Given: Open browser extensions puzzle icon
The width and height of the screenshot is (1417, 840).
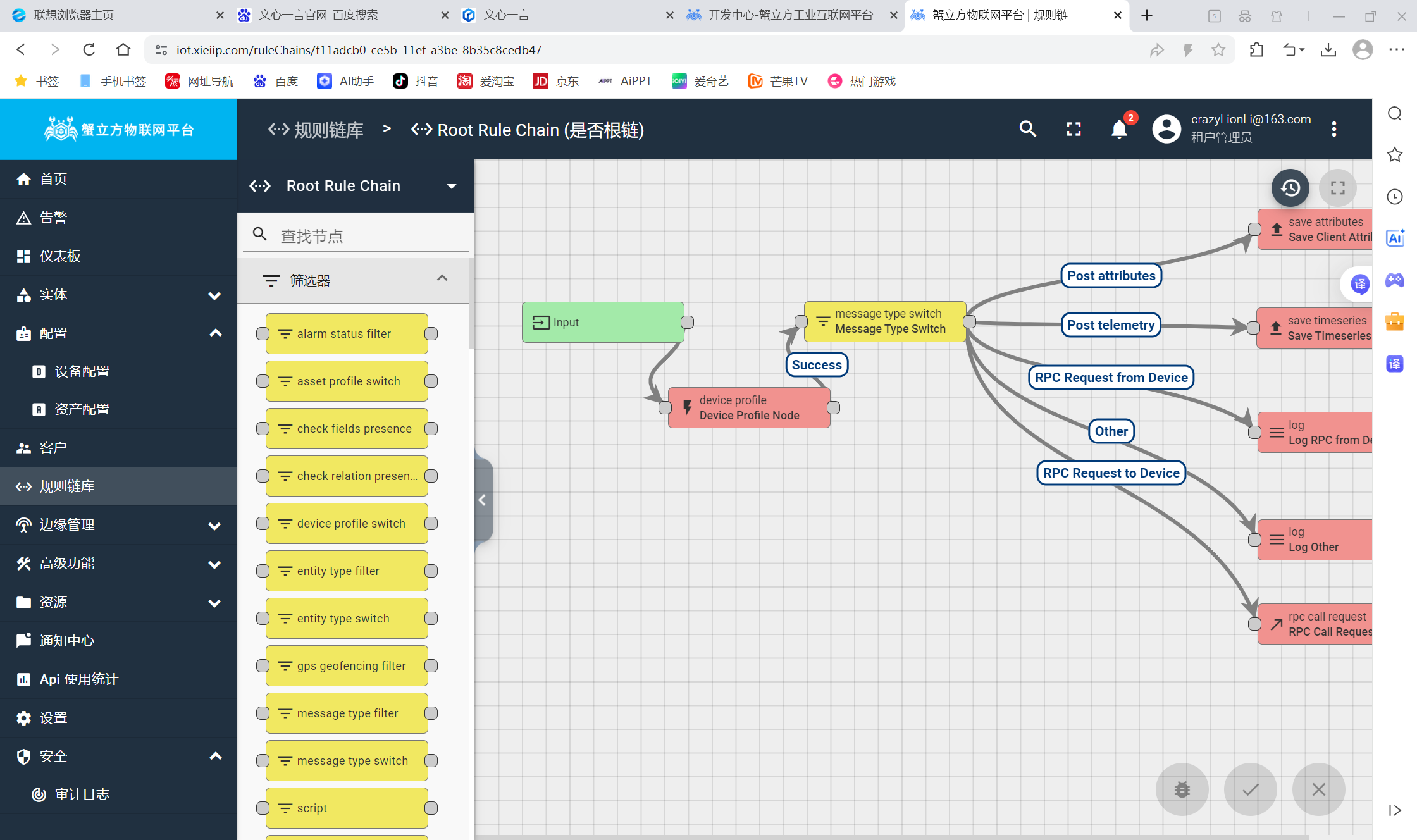Looking at the screenshot, I should coord(1256,50).
